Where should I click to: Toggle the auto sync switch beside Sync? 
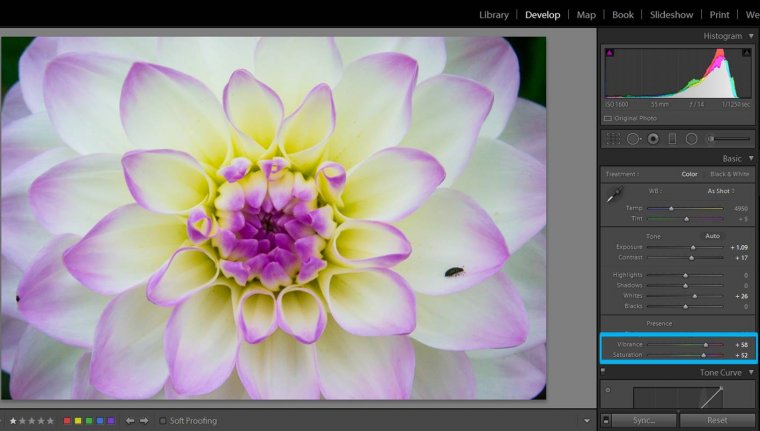[605, 420]
